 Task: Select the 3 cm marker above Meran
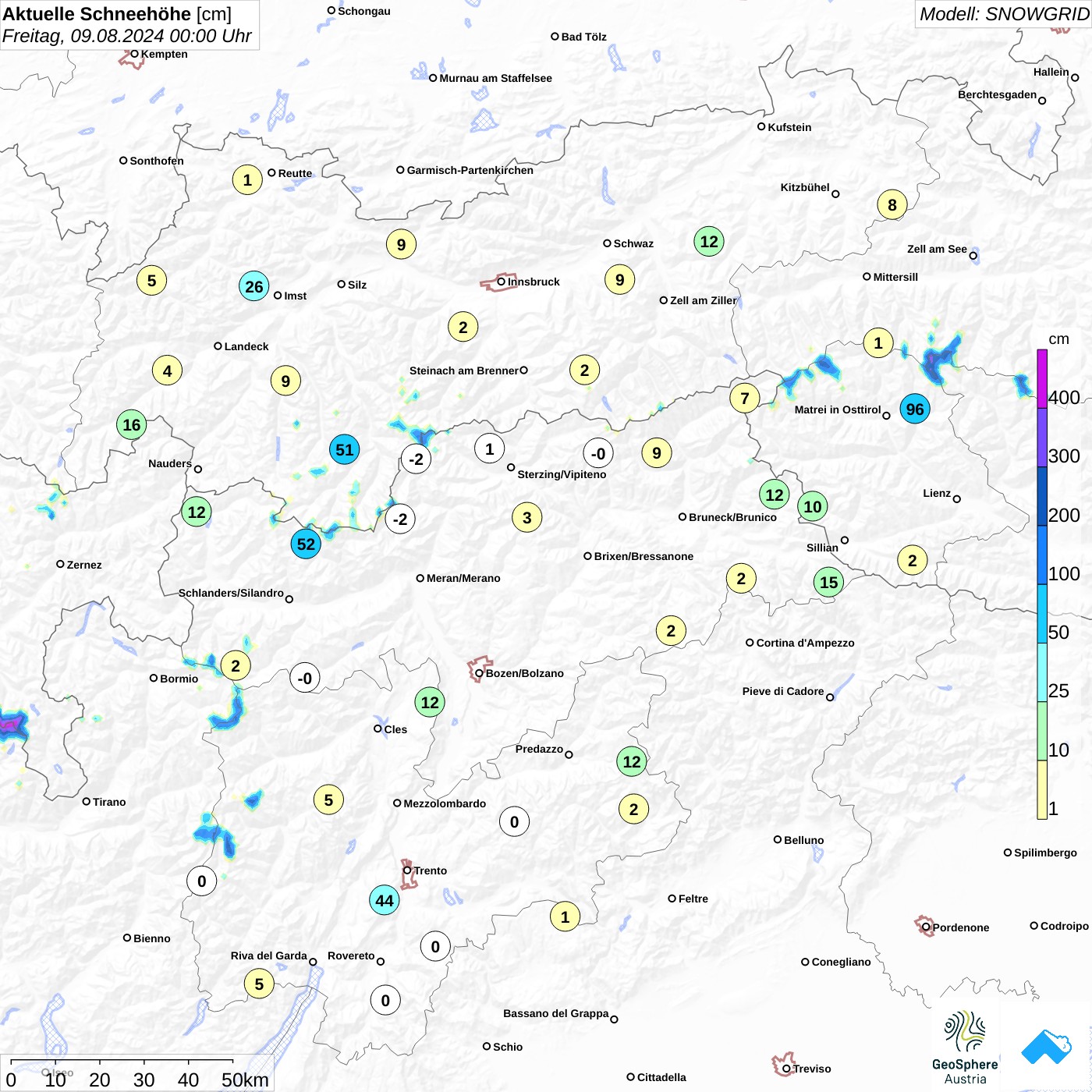click(527, 517)
